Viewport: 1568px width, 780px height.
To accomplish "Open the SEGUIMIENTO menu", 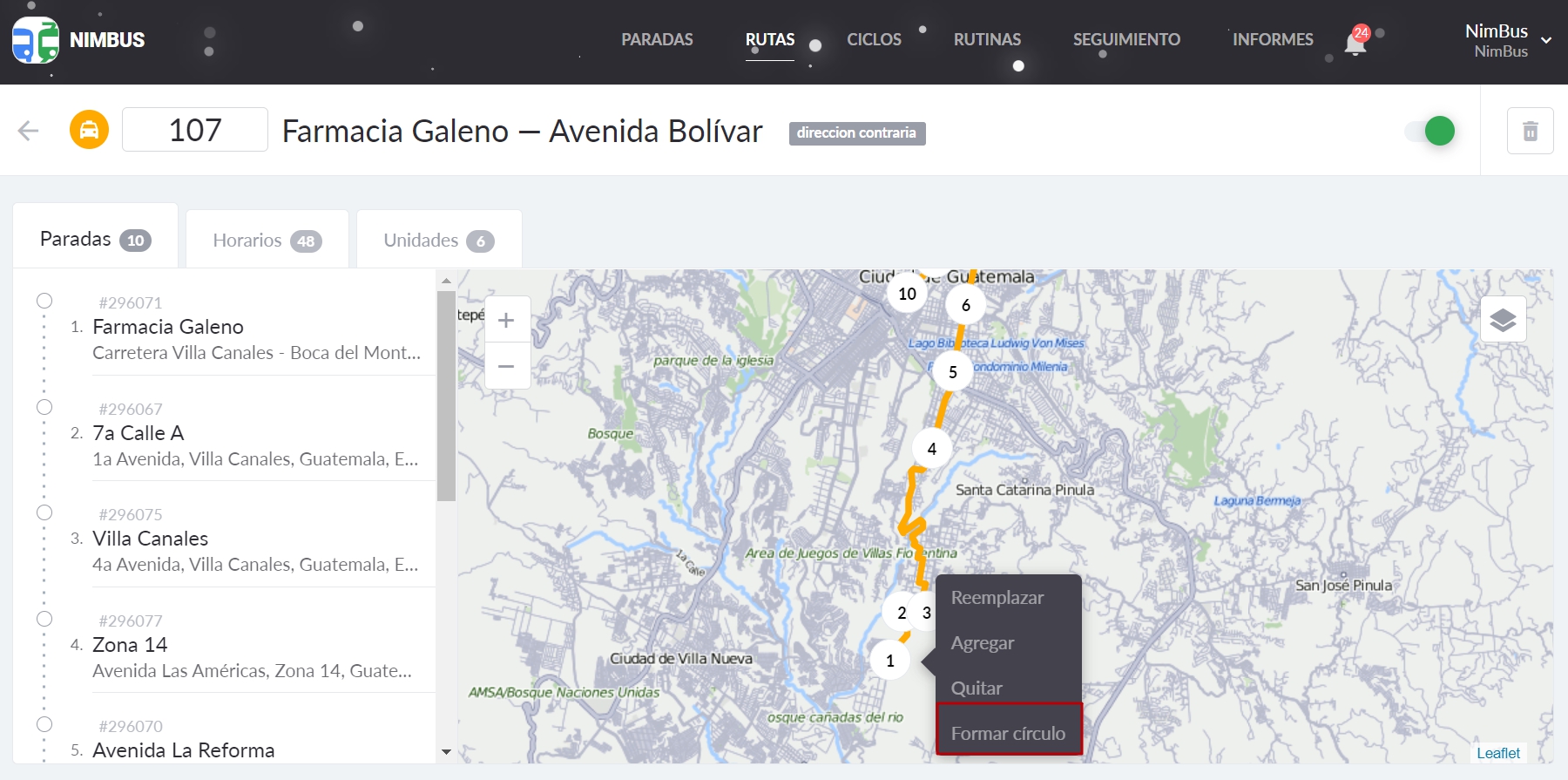I will [x=1126, y=39].
